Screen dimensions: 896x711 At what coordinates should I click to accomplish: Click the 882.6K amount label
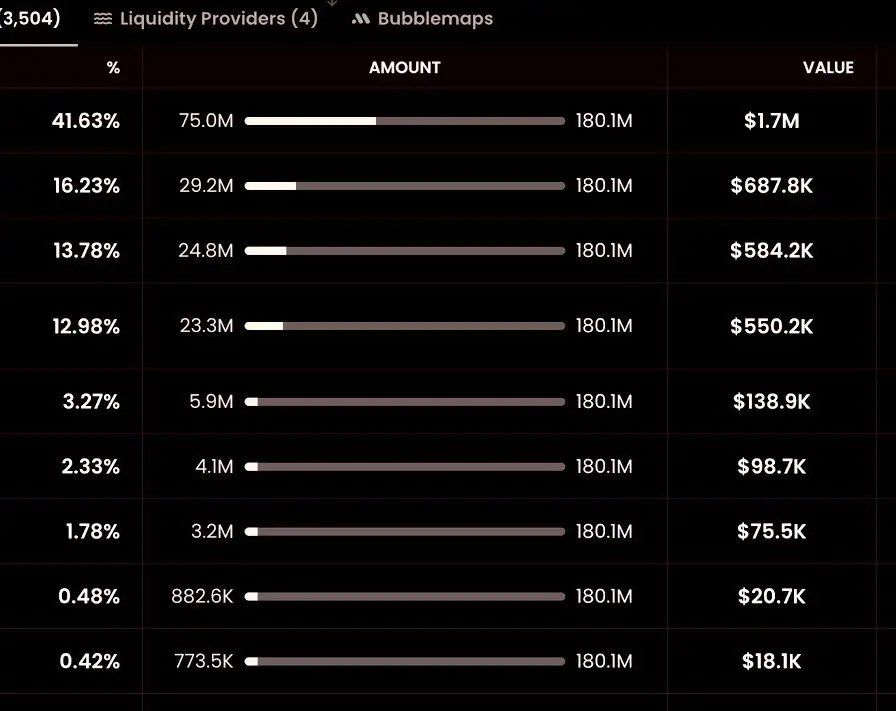pyautogui.click(x=202, y=596)
